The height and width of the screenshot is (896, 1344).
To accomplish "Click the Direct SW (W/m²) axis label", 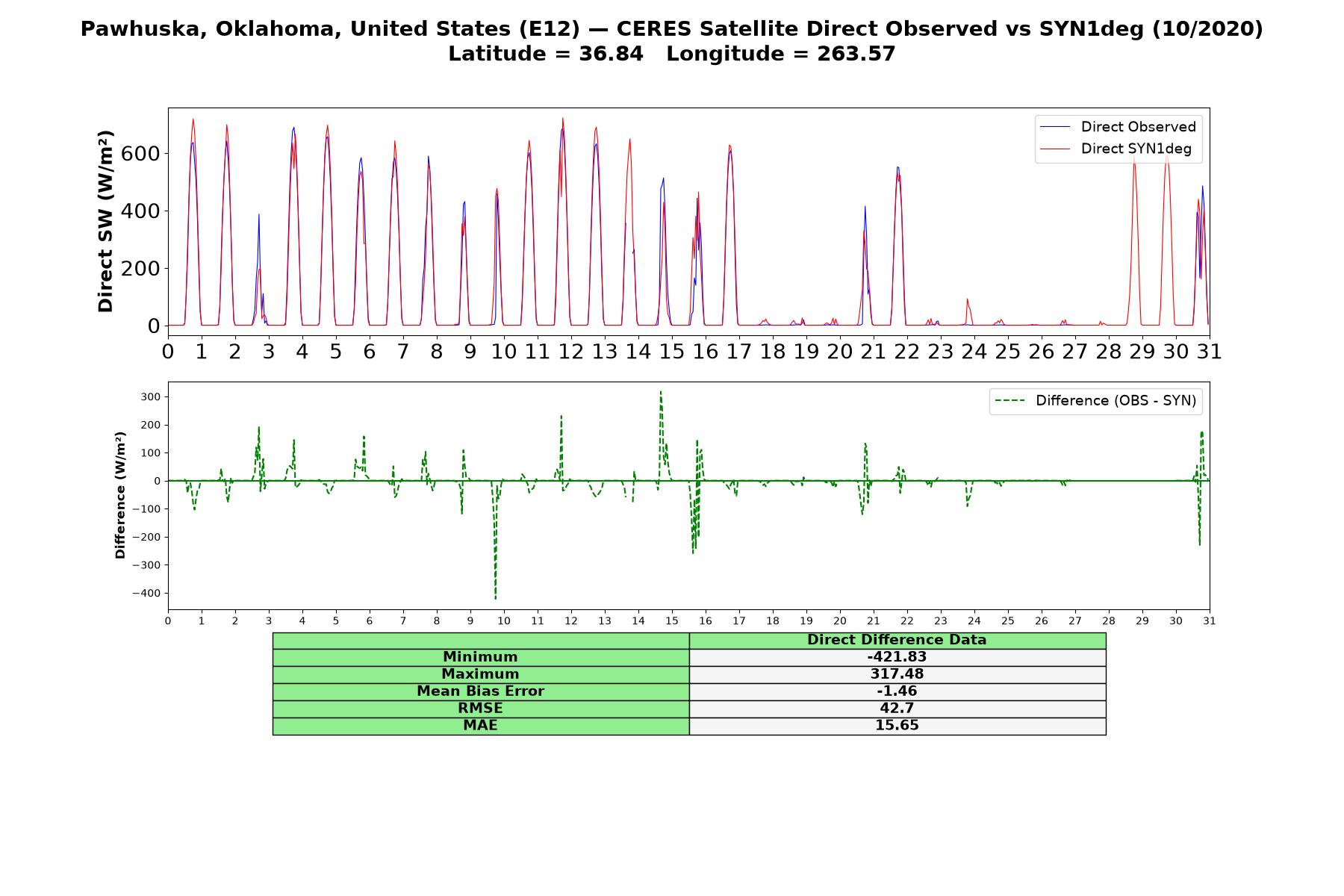I will click(105, 222).
